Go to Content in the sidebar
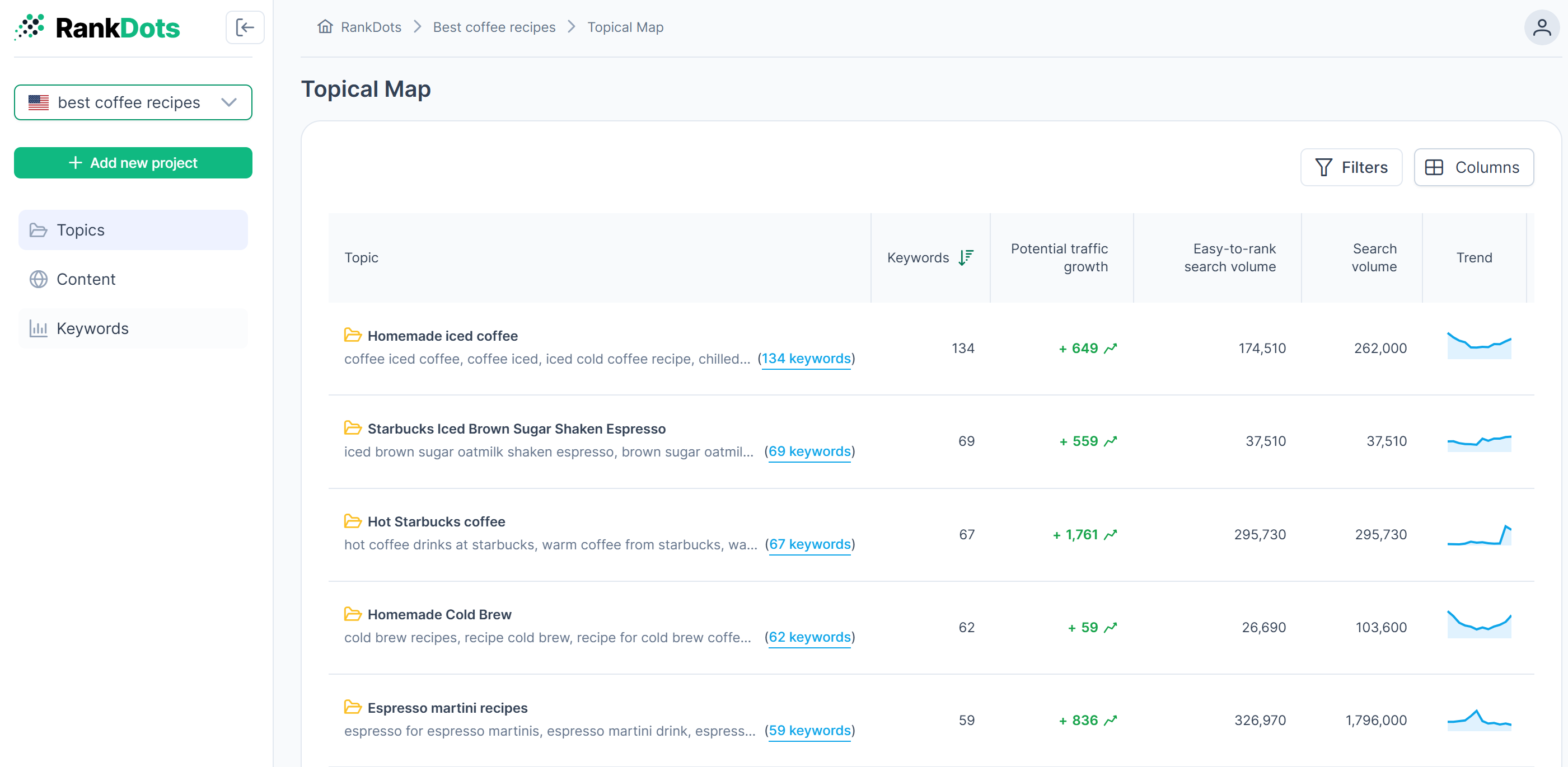 (86, 279)
